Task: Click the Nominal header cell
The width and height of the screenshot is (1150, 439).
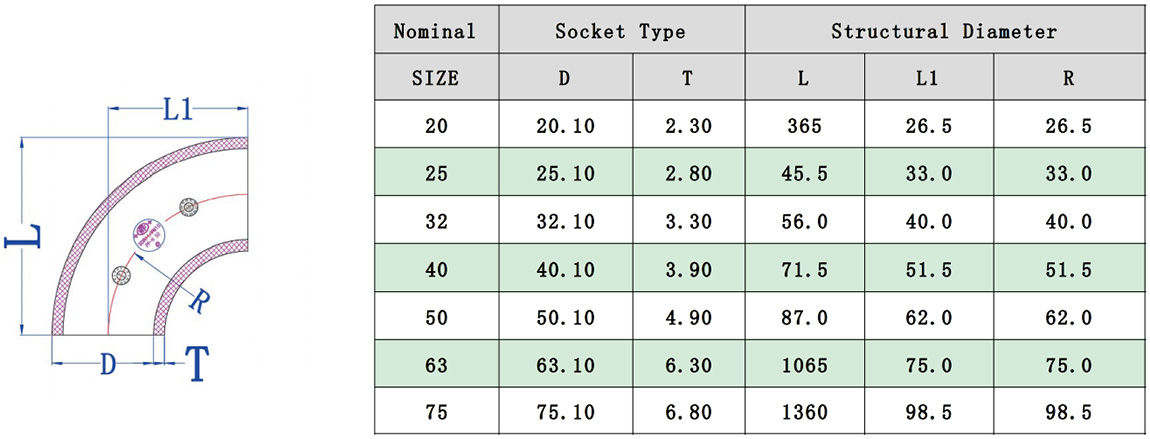Action: [x=435, y=31]
